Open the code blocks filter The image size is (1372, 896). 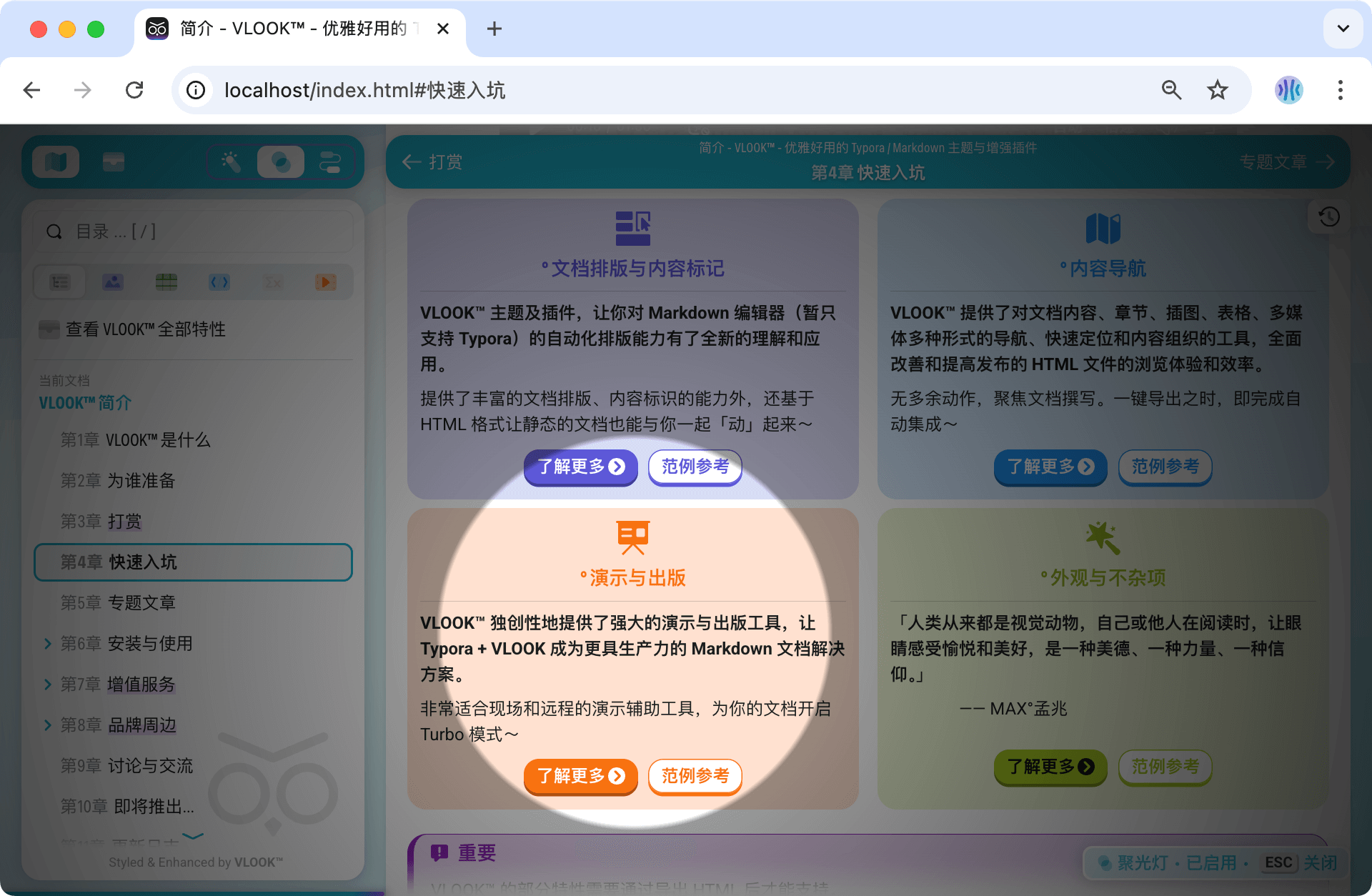point(219,282)
